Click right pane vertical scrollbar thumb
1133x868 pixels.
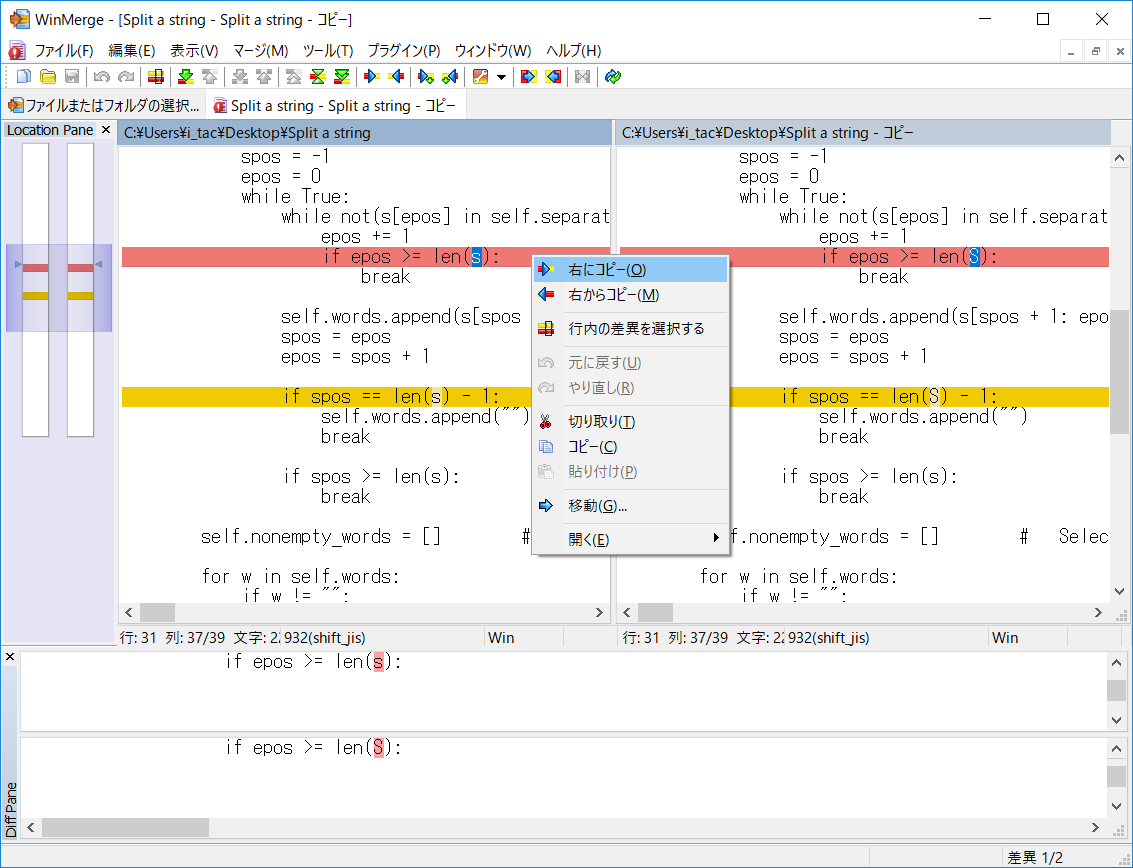[x=1119, y=372]
